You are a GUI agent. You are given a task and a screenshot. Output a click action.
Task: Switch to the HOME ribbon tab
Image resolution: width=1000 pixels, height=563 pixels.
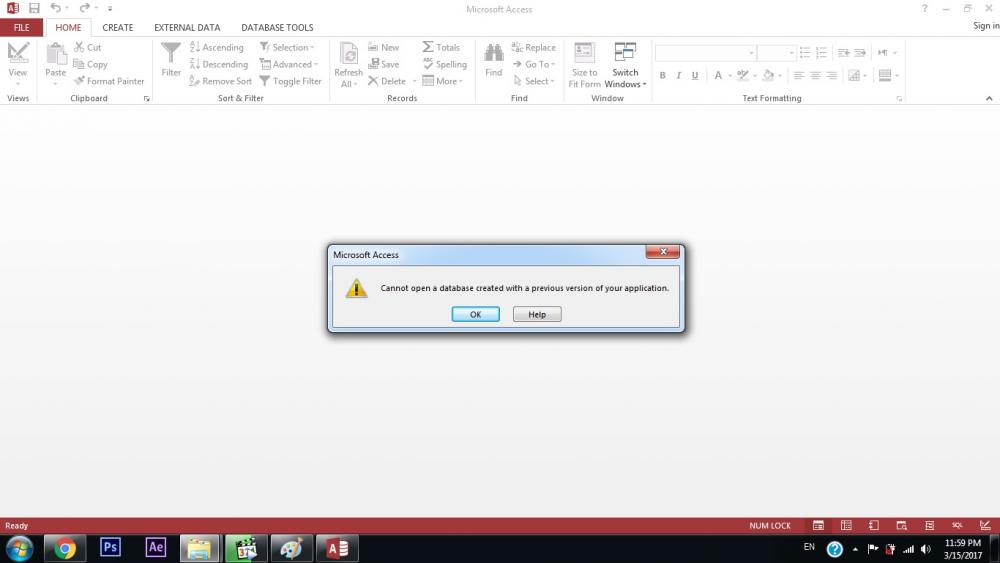68,27
